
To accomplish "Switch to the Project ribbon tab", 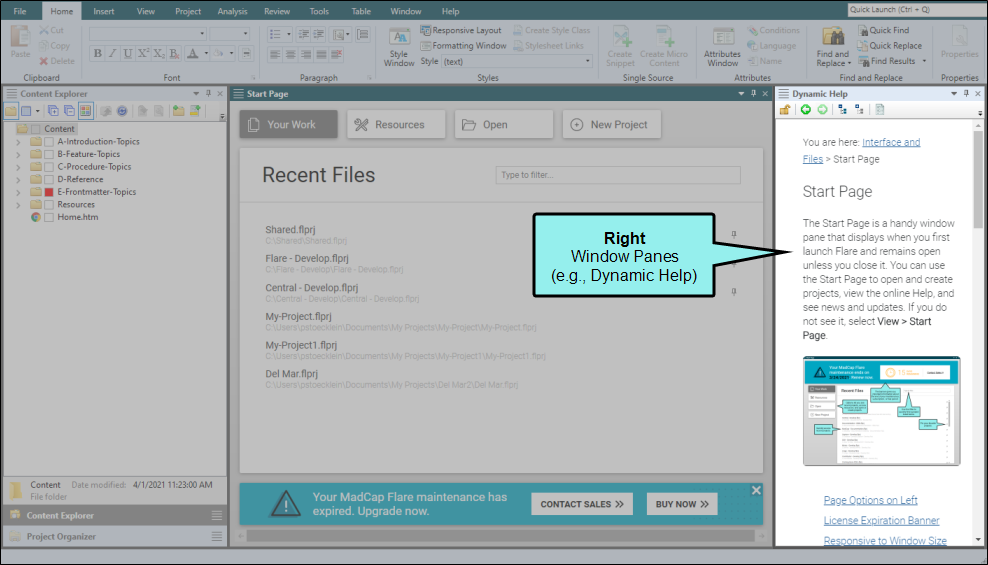I will (188, 11).
